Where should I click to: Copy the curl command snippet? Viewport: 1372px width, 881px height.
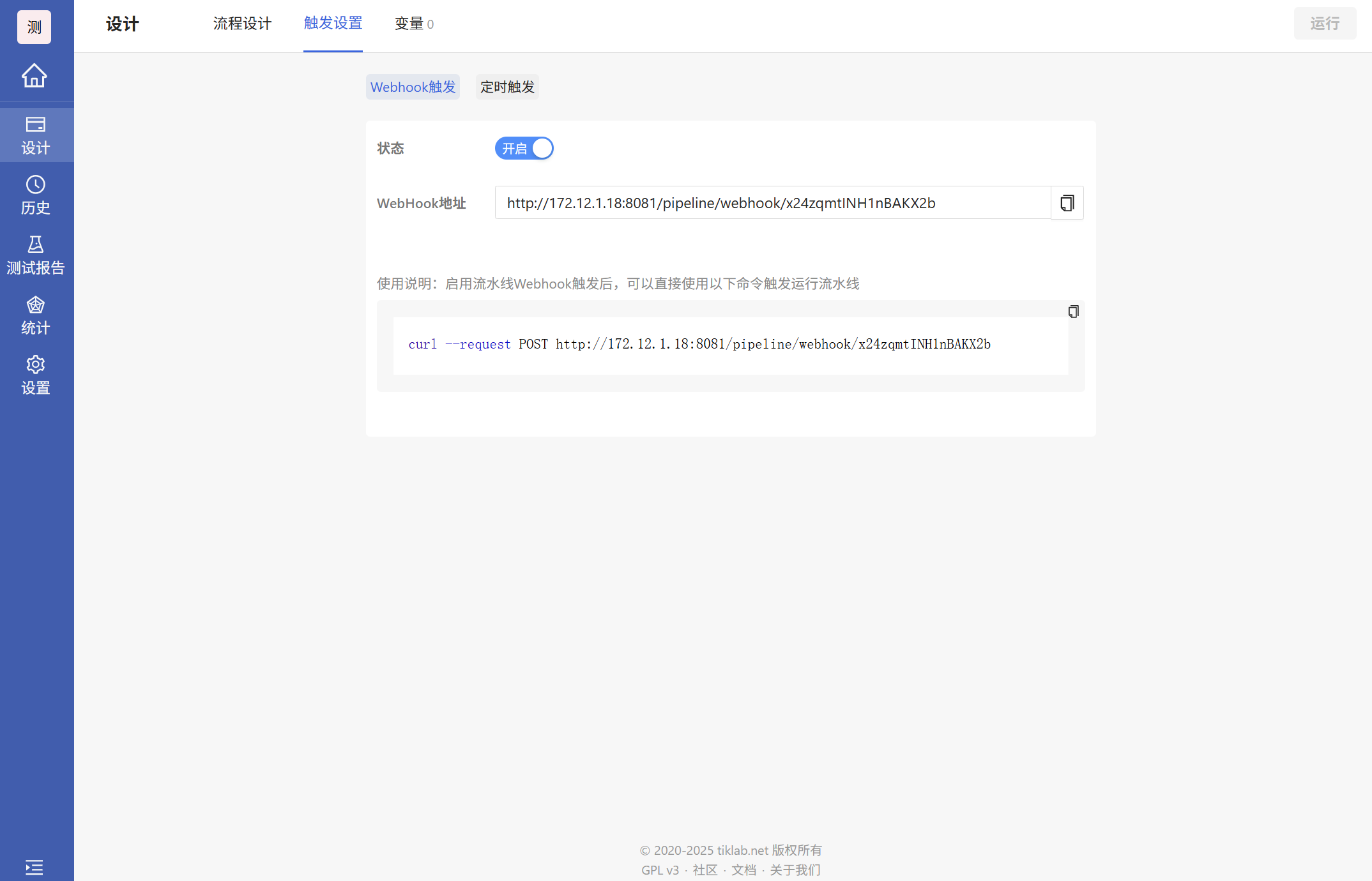[x=1073, y=312]
